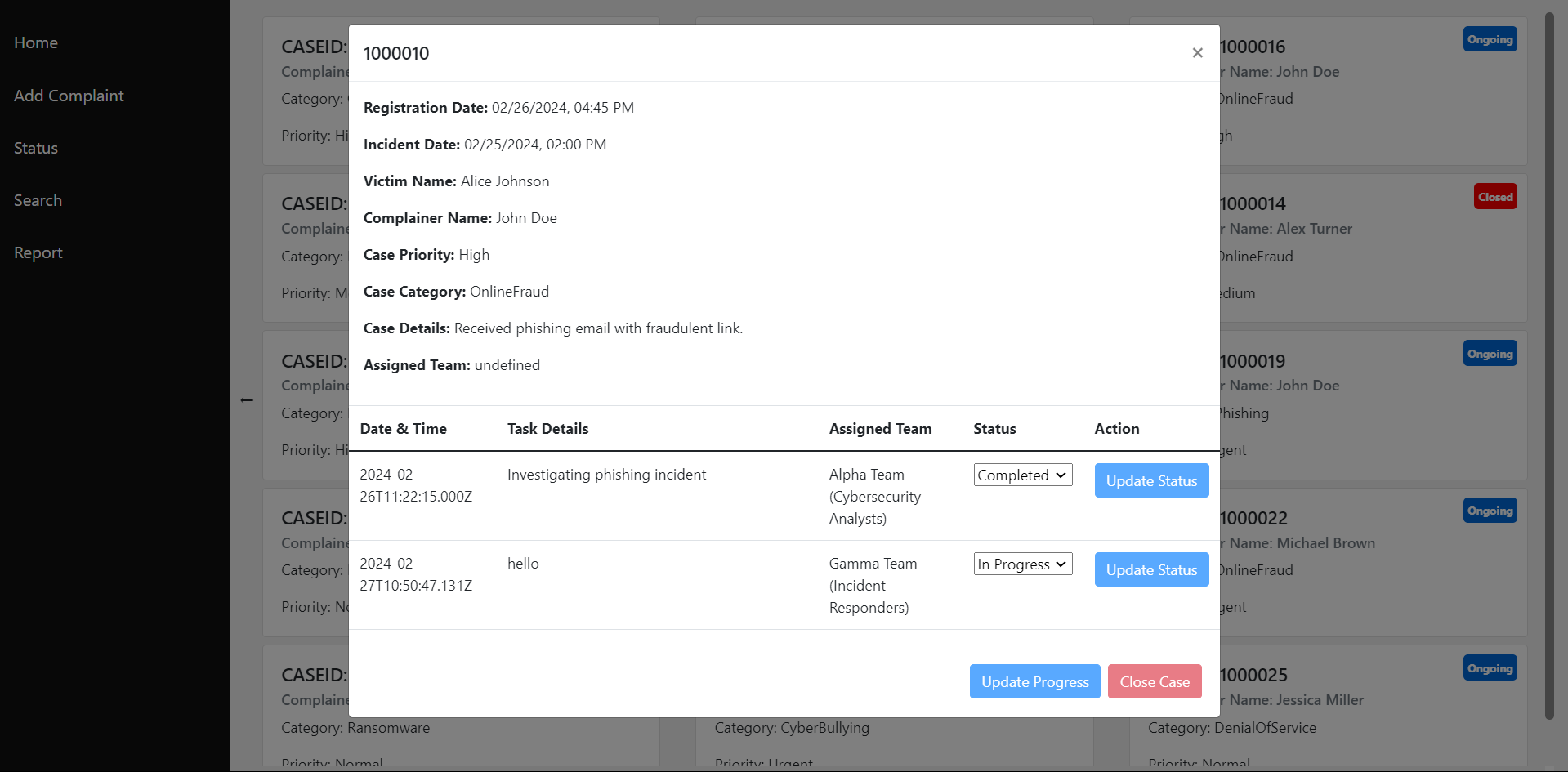
Task: Select the Ongoing badge on case 1000025
Action: click(1490, 668)
